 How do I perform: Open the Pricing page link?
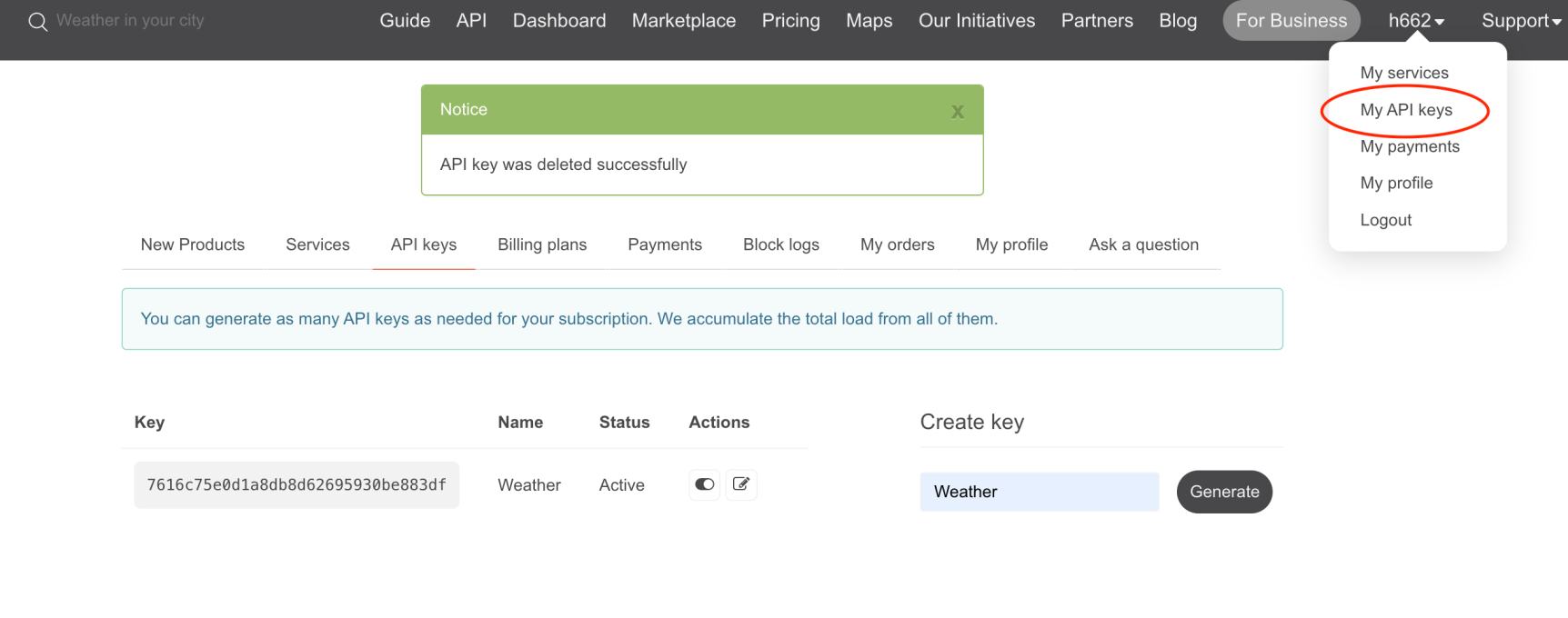click(x=791, y=21)
